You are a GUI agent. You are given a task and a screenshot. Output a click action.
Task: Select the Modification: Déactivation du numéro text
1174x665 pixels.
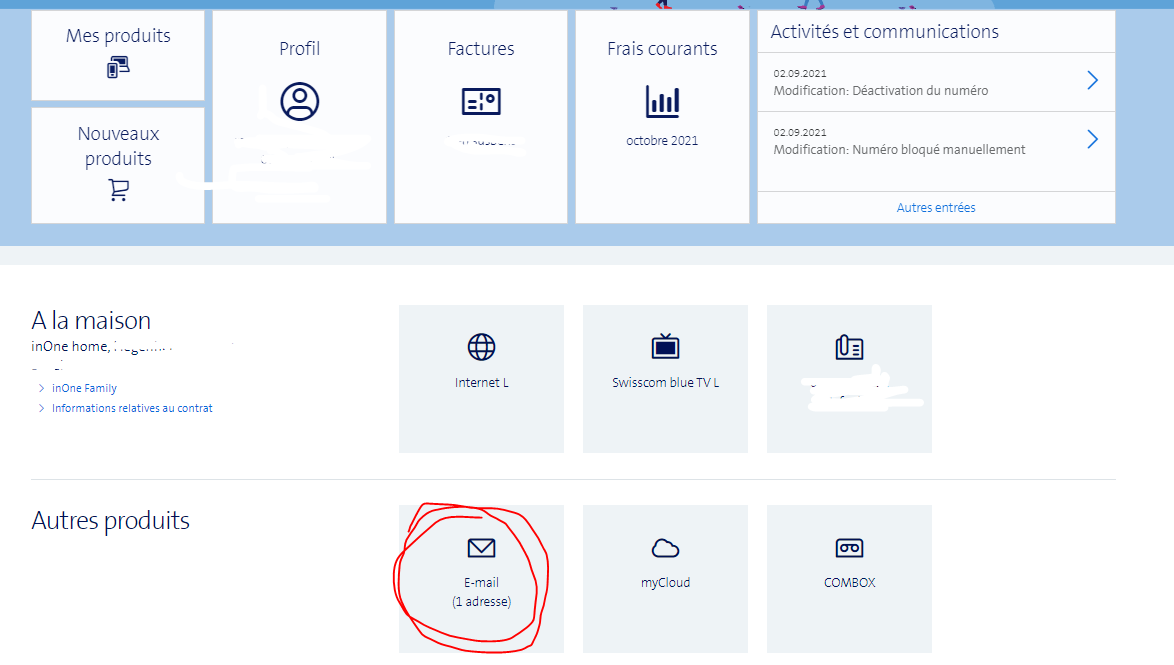[880, 91]
